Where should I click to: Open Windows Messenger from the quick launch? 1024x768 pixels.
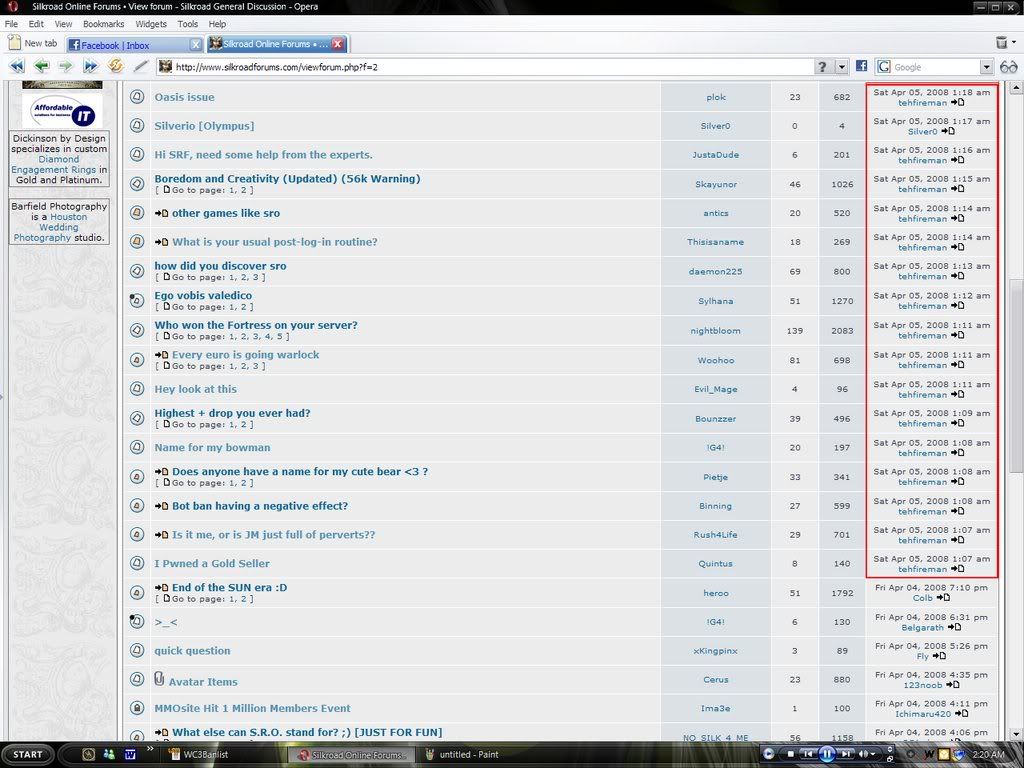(109, 754)
